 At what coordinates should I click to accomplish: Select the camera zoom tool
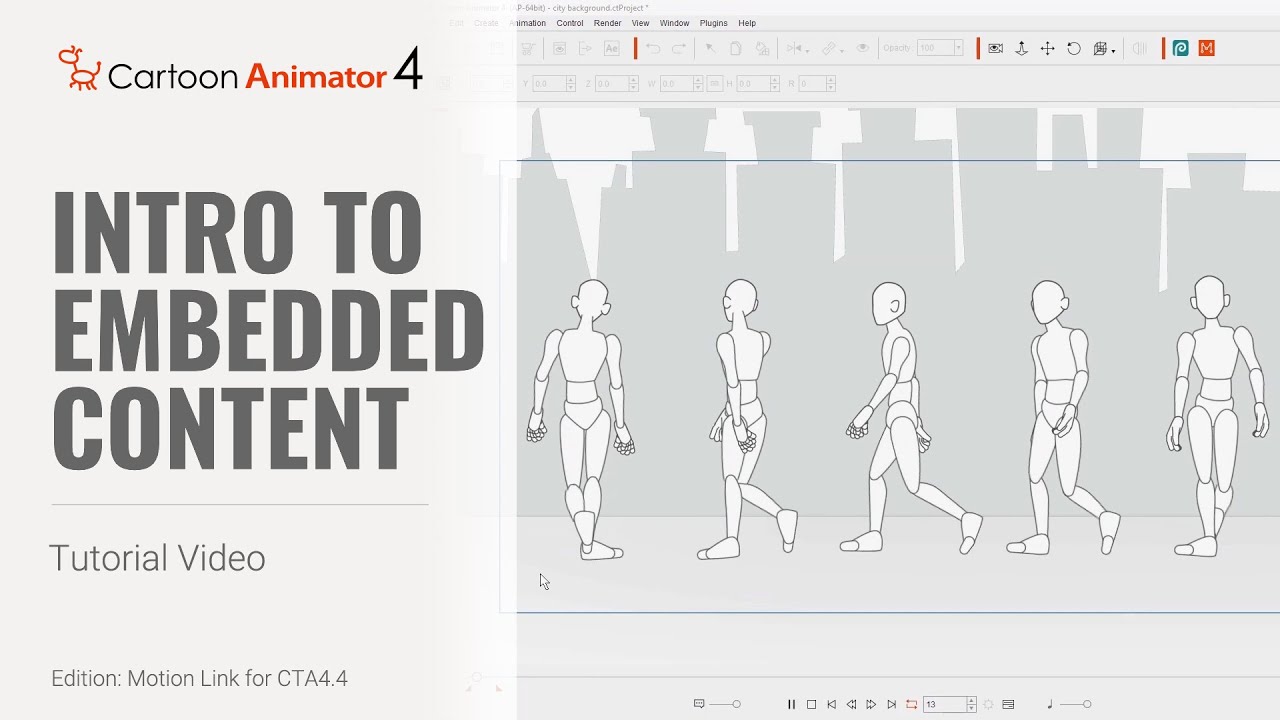[x=1021, y=48]
